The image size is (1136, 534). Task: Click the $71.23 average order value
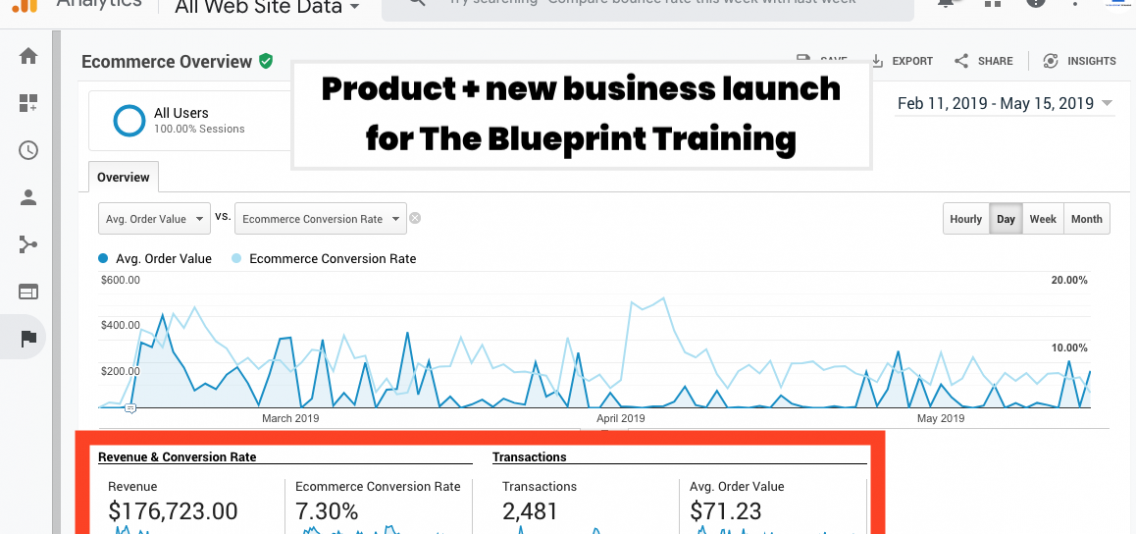tap(725, 511)
